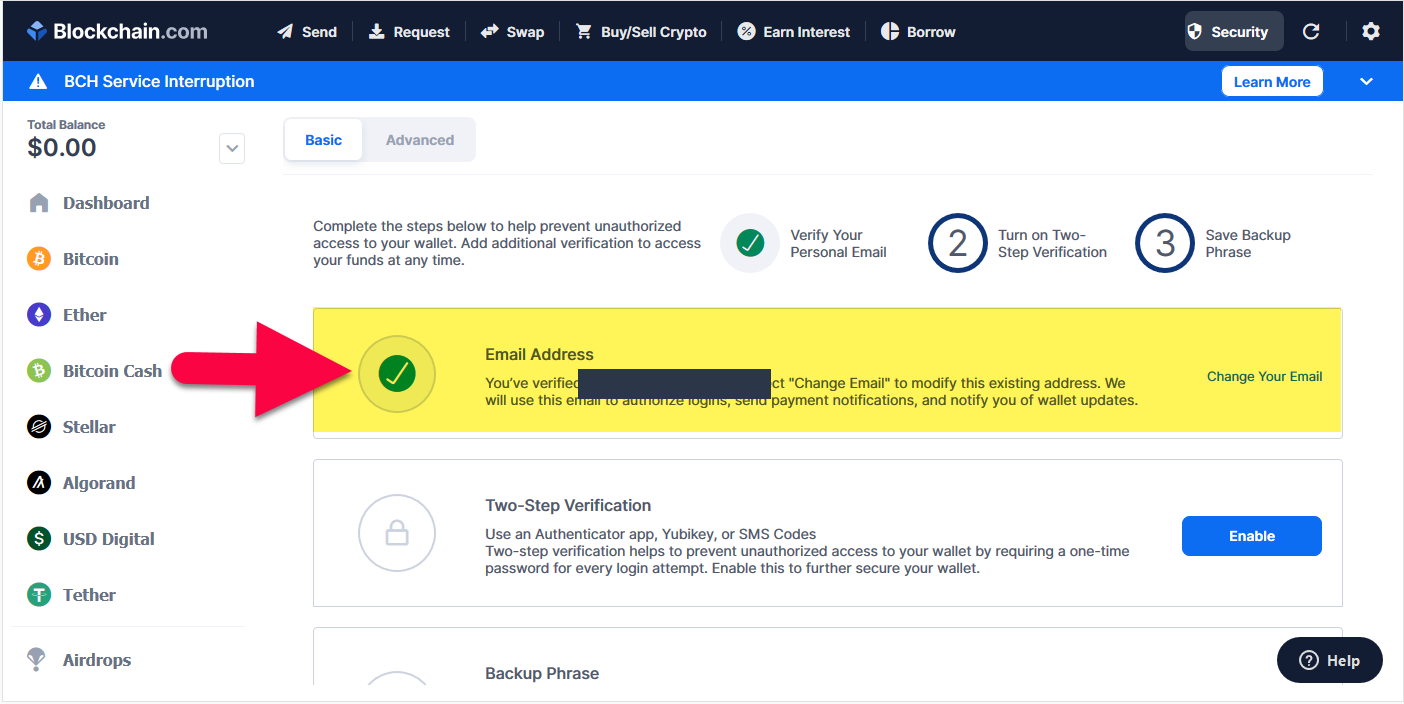The width and height of the screenshot is (1404, 704).
Task: Open the USD Digital wallet link
Action: (x=109, y=539)
